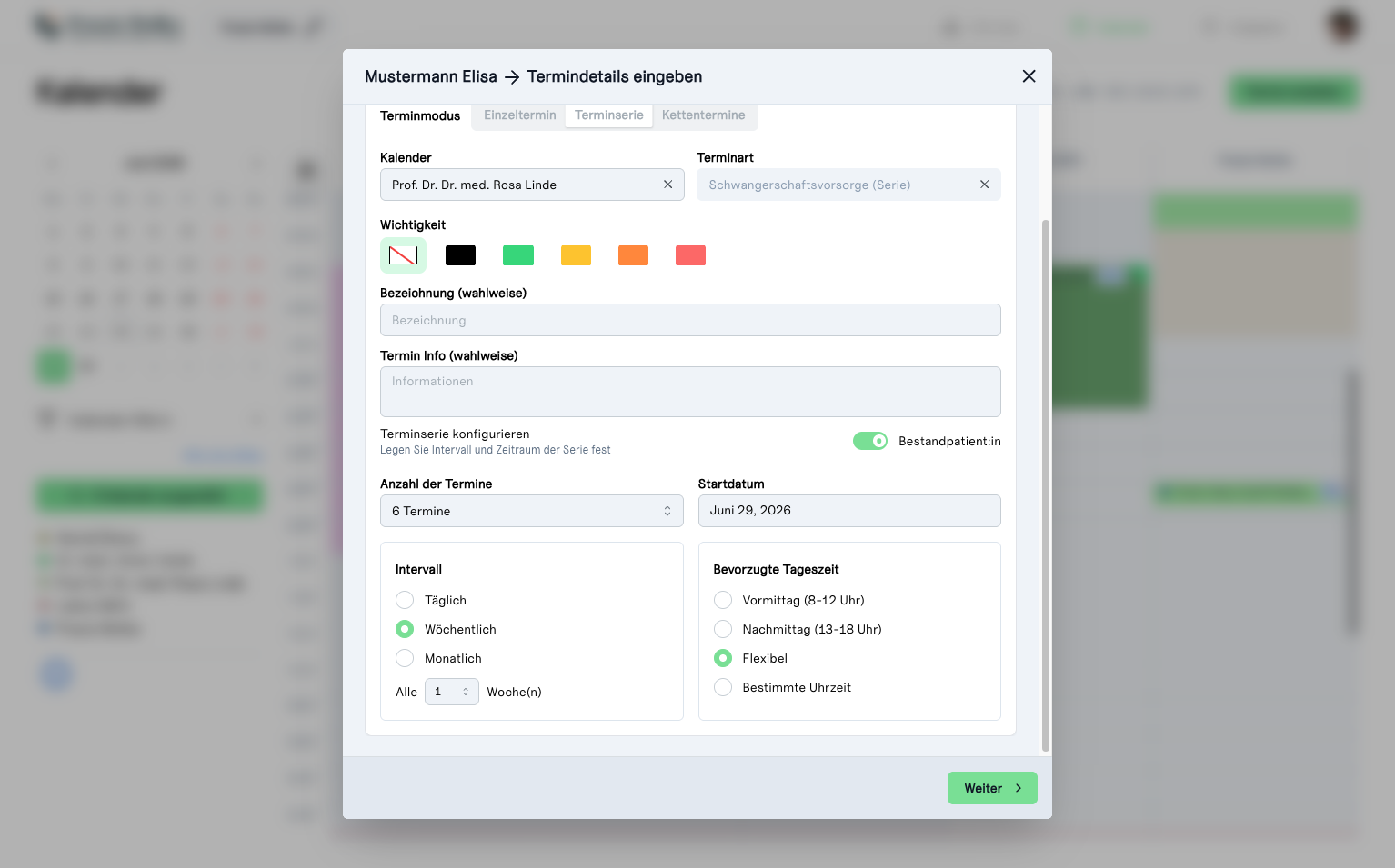Screen dimensions: 1395x868
Task: Choose the yellow Wichtigkeit color
Action: point(576,255)
